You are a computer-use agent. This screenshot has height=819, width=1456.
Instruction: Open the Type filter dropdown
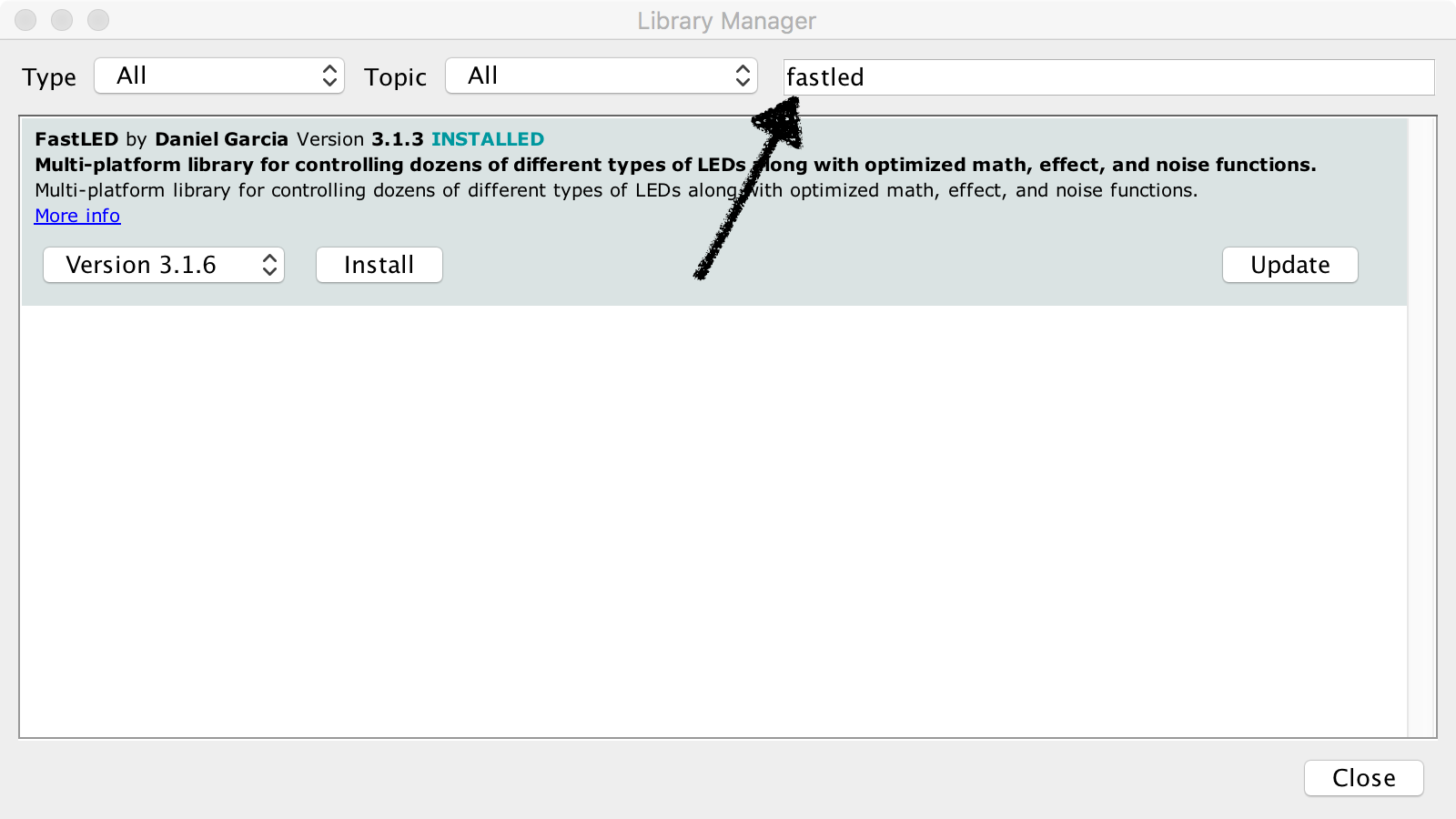coord(219,76)
